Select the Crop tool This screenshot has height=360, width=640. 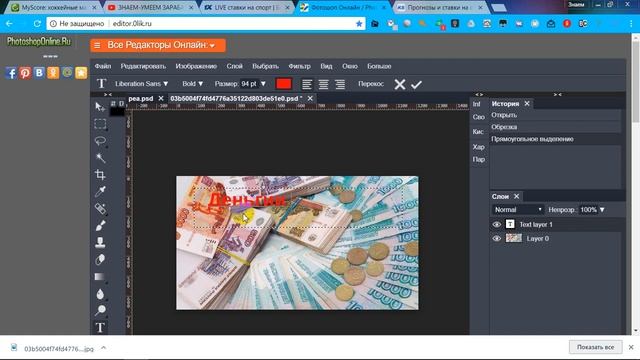(100, 175)
